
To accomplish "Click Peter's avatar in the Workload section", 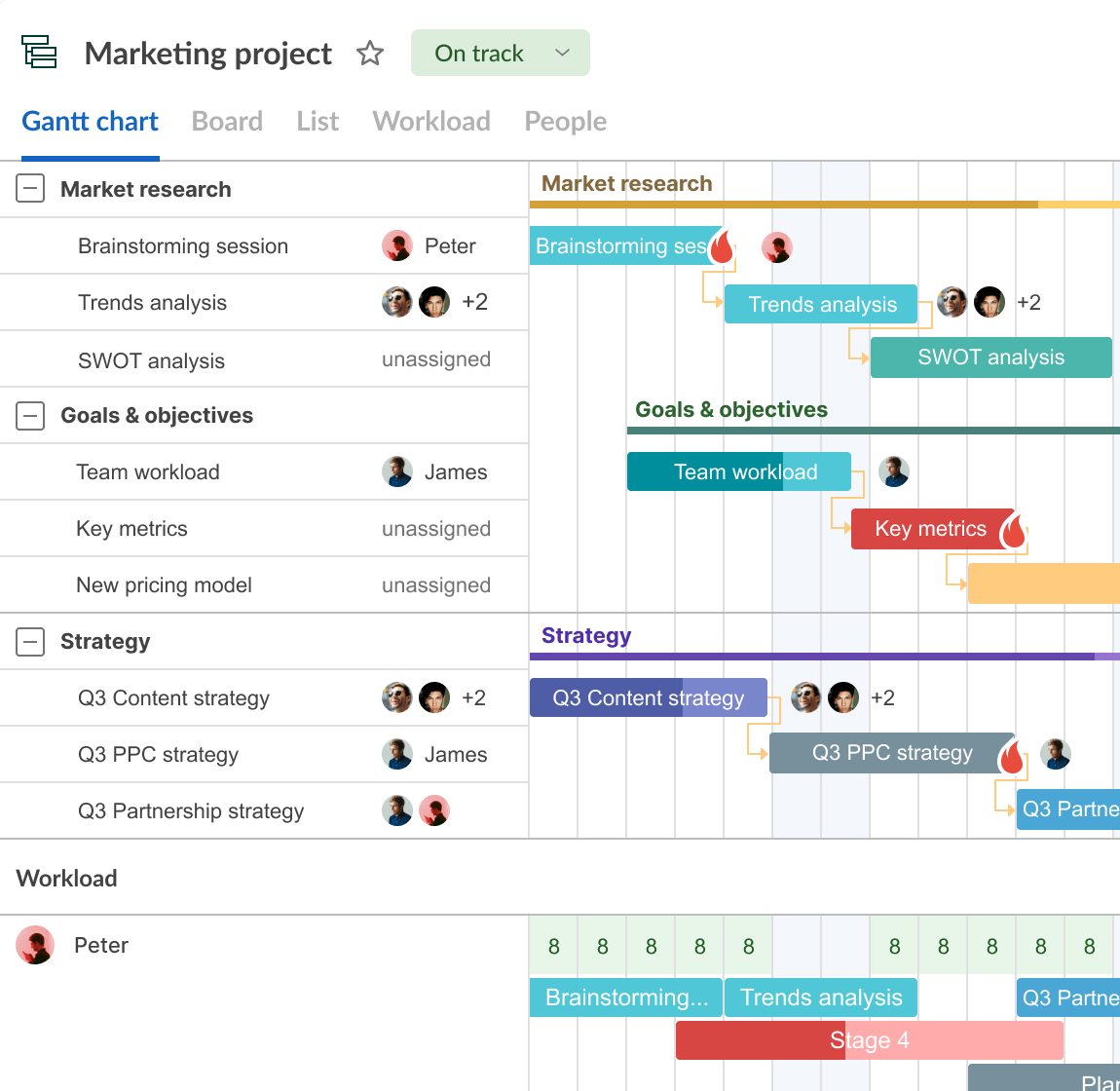I will [x=34, y=945].
